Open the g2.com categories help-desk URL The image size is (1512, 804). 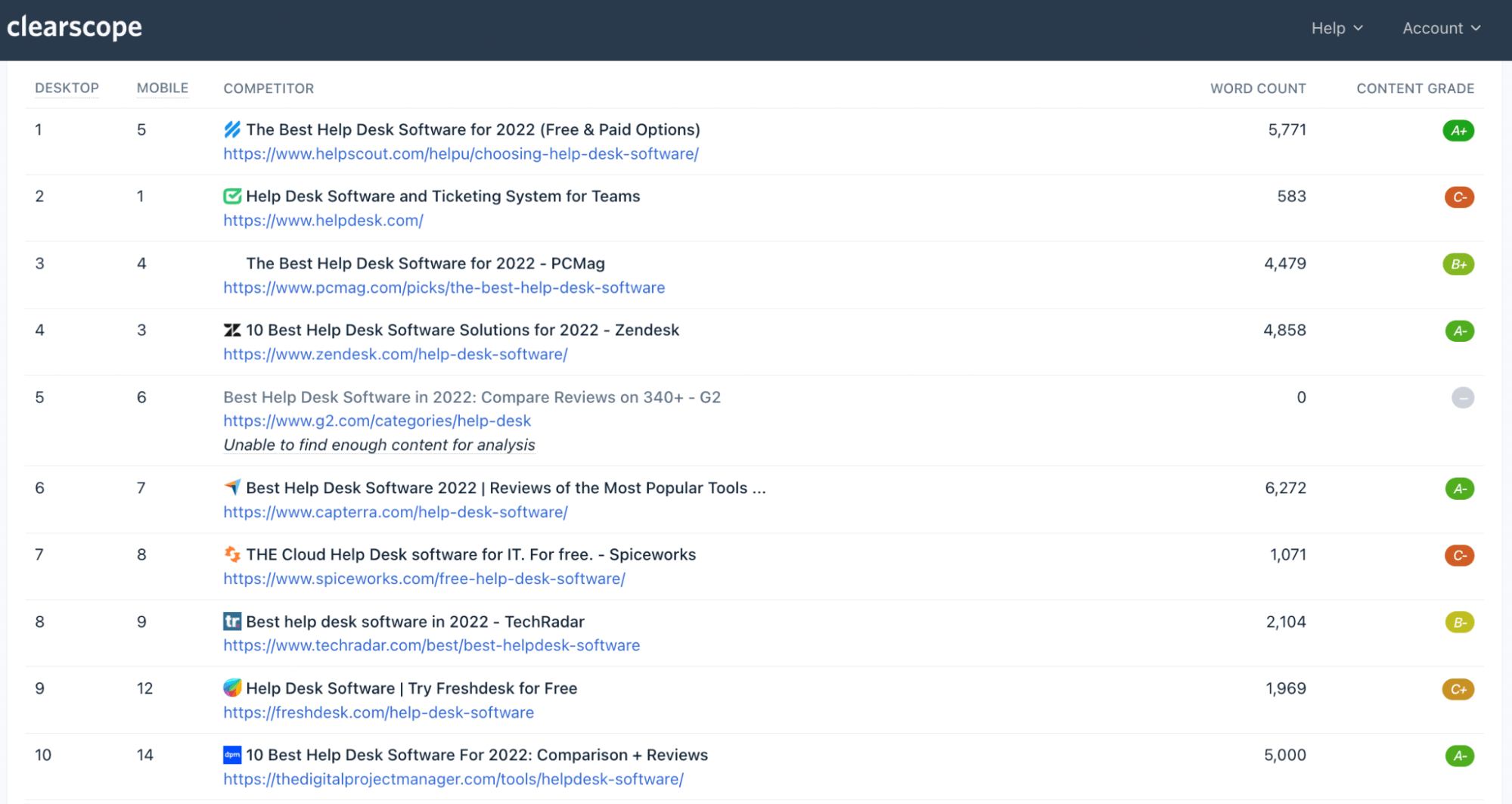click(377, 421)
